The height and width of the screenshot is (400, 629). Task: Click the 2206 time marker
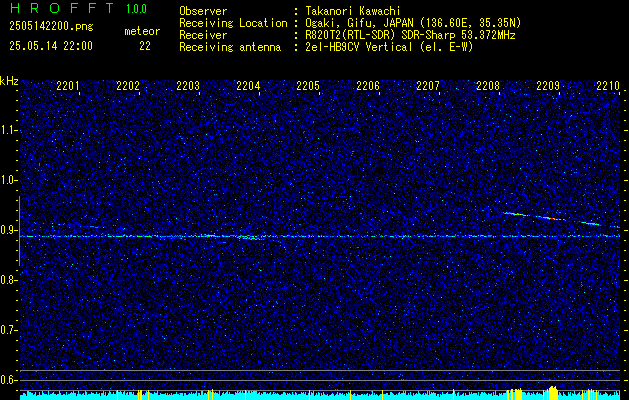[368, 85]
